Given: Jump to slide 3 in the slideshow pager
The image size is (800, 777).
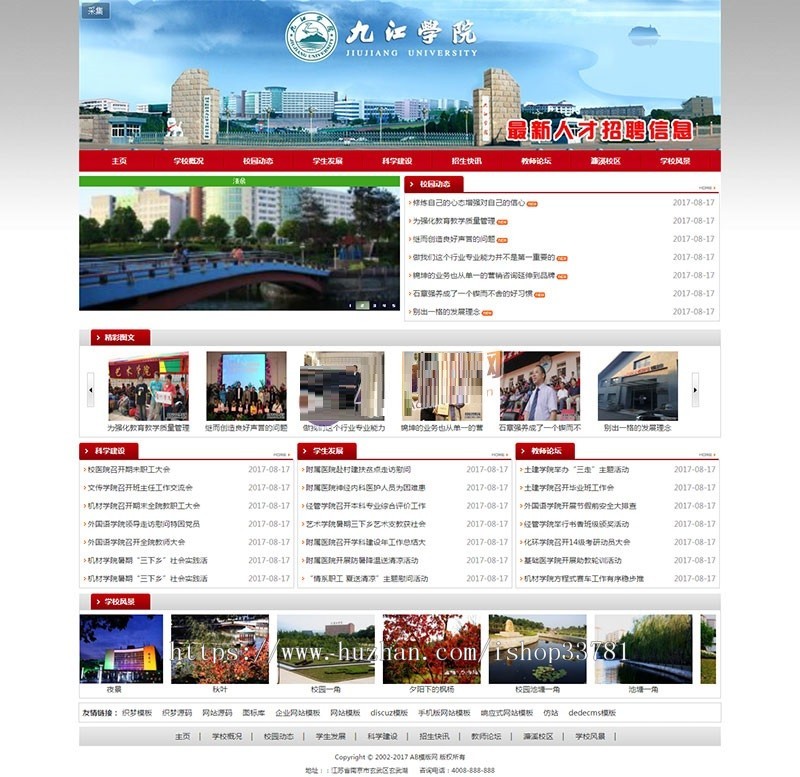Looking at the screenshot, I should coord(374,306).
